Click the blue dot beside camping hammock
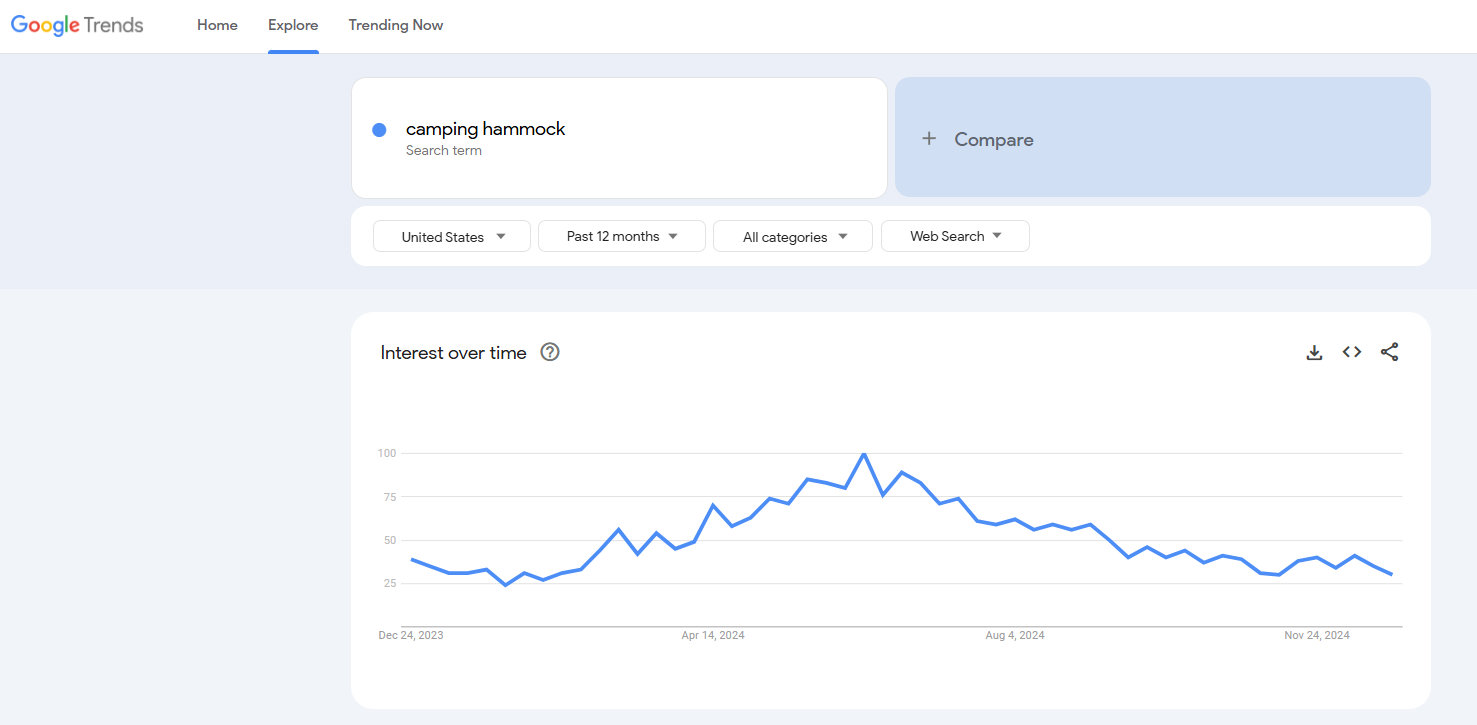 tap(379, 130)
